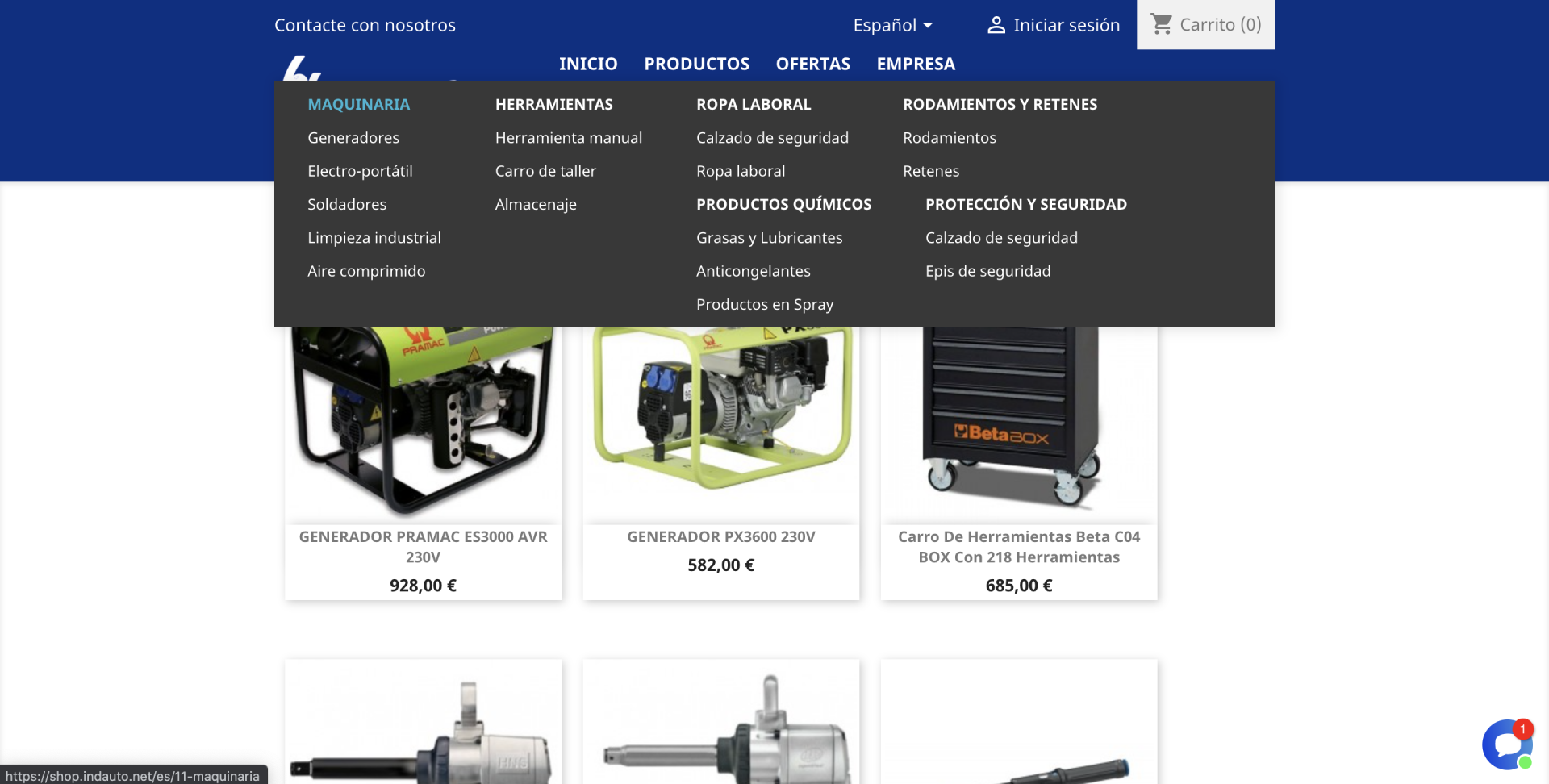1549x784 pixels.
Task: Select PRODUCTOS QUÍMICOS category heading
Action: click(x=784, y=204)
